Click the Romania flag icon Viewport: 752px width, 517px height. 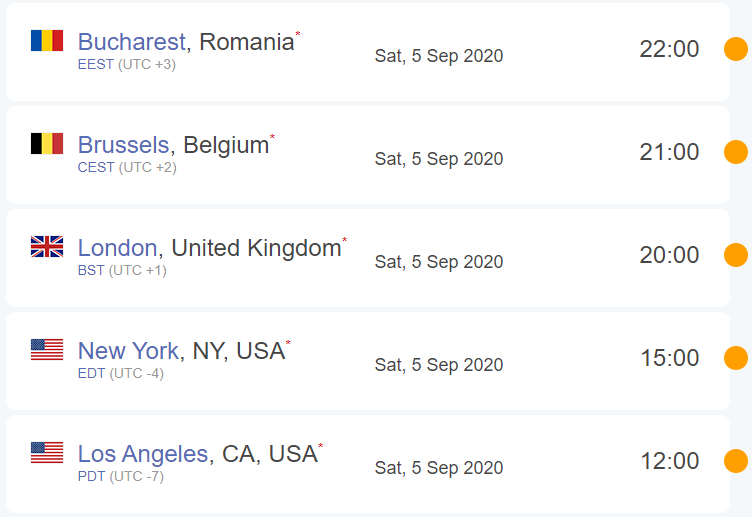47,40
